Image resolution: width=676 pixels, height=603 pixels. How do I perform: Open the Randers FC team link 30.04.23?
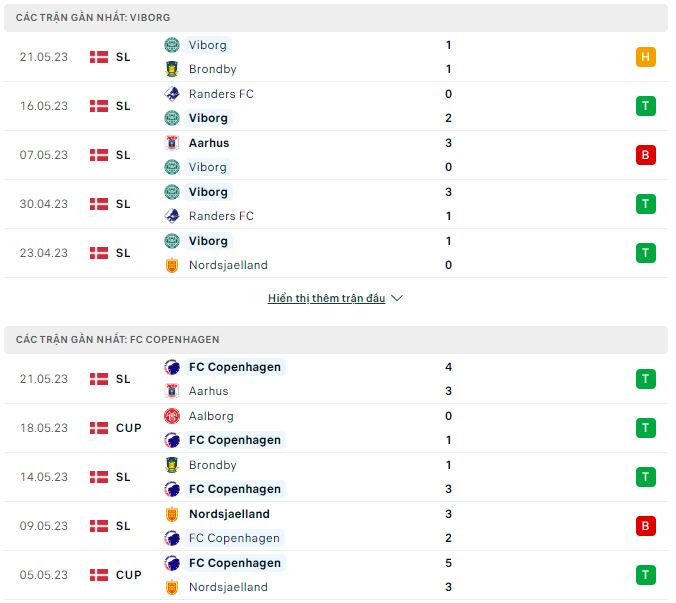[x=221, y=216]
